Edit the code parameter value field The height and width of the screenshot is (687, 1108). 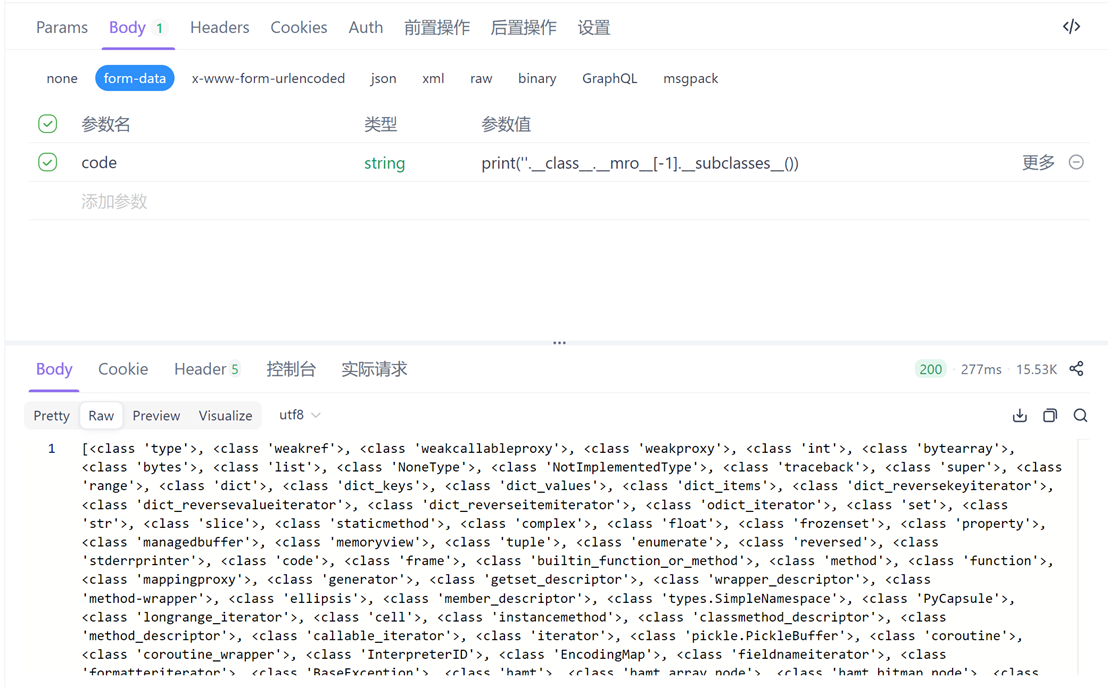tap(640, 163)
